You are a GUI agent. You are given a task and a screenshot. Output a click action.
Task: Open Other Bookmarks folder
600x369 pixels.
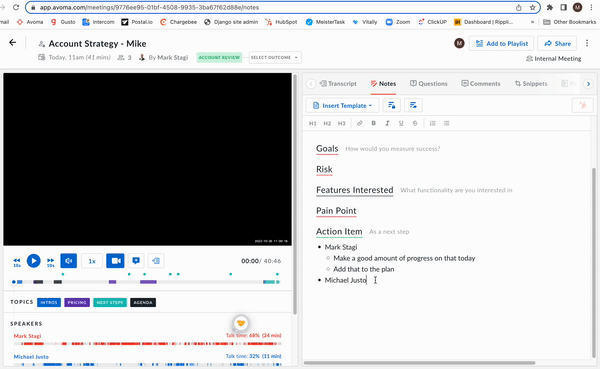pos(569,22)
